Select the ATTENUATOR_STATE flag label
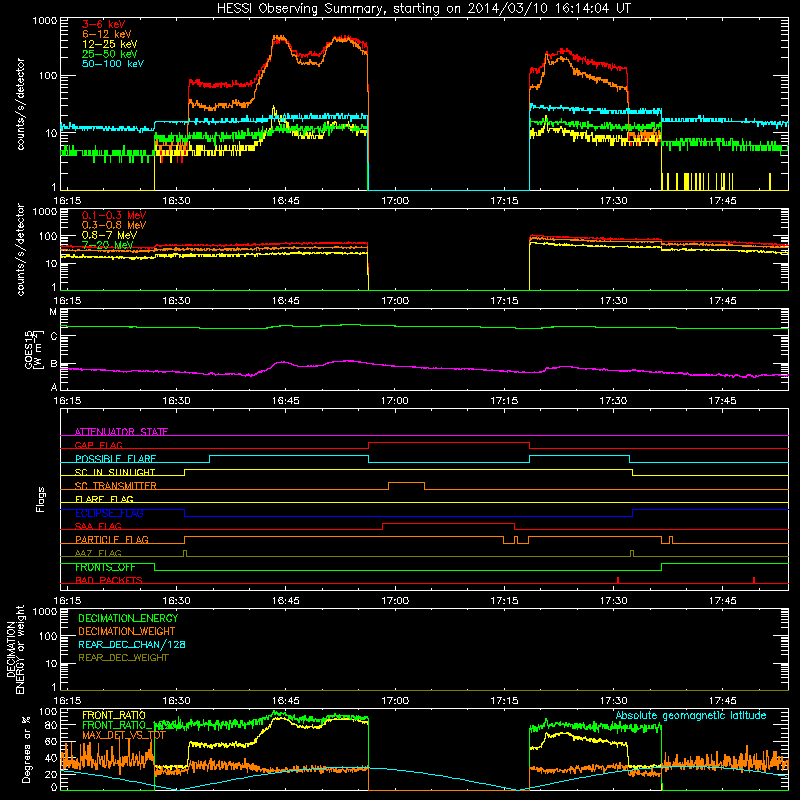Viewport: 800px width, 800px height. (121, 432)
